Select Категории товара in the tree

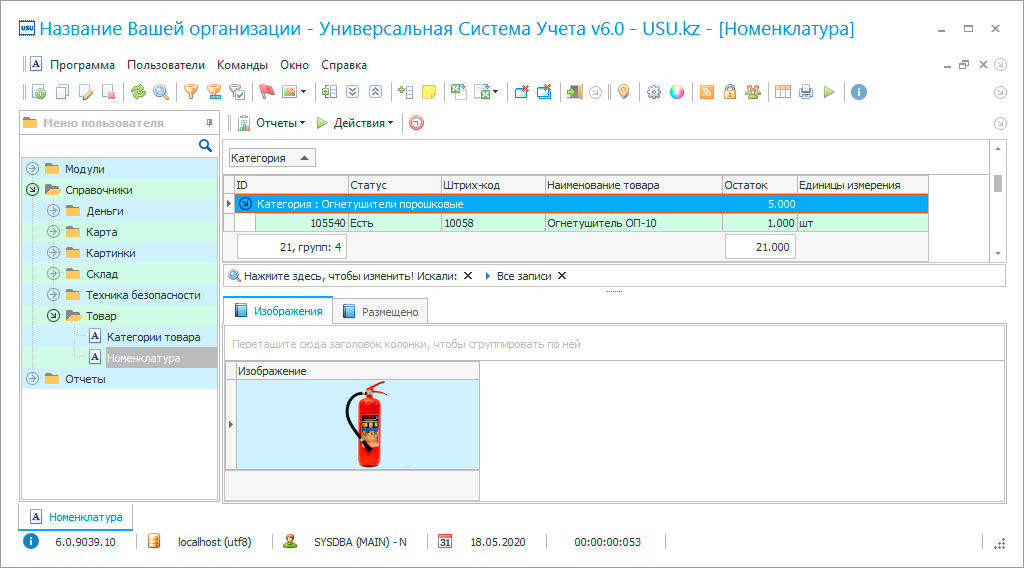click(x=153, y=337)
